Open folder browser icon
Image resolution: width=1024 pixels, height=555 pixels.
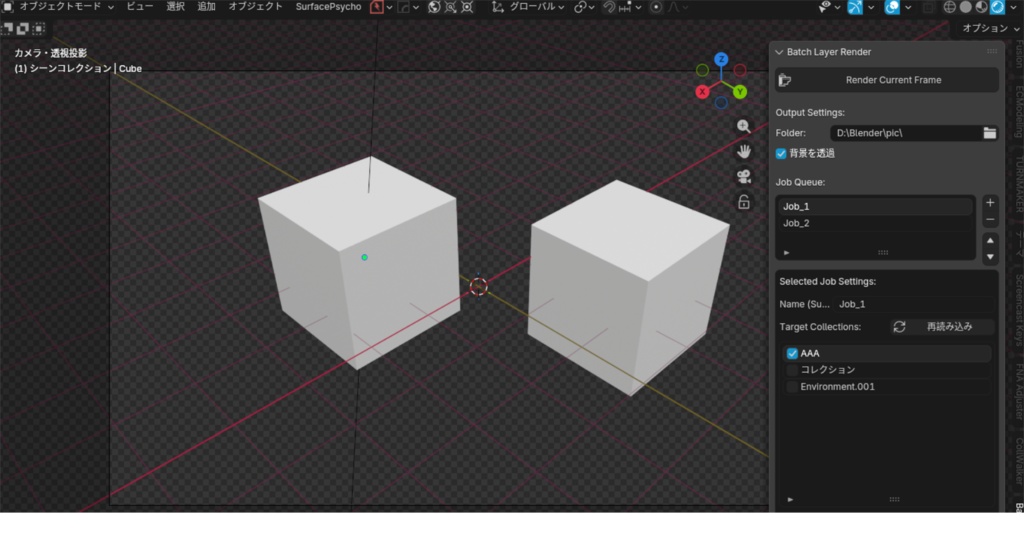coord(990,133)
